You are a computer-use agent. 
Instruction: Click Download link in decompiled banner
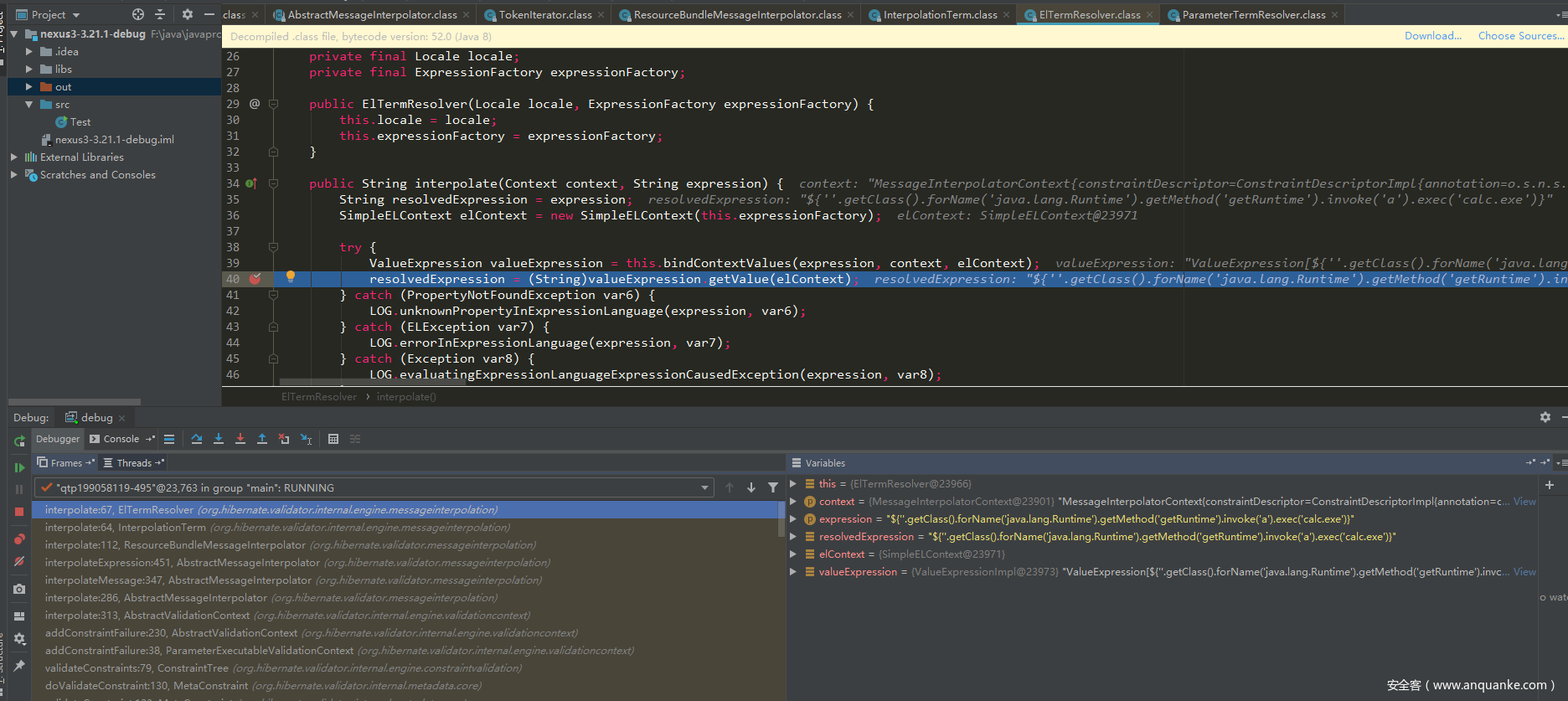(x=1433, y=36)
